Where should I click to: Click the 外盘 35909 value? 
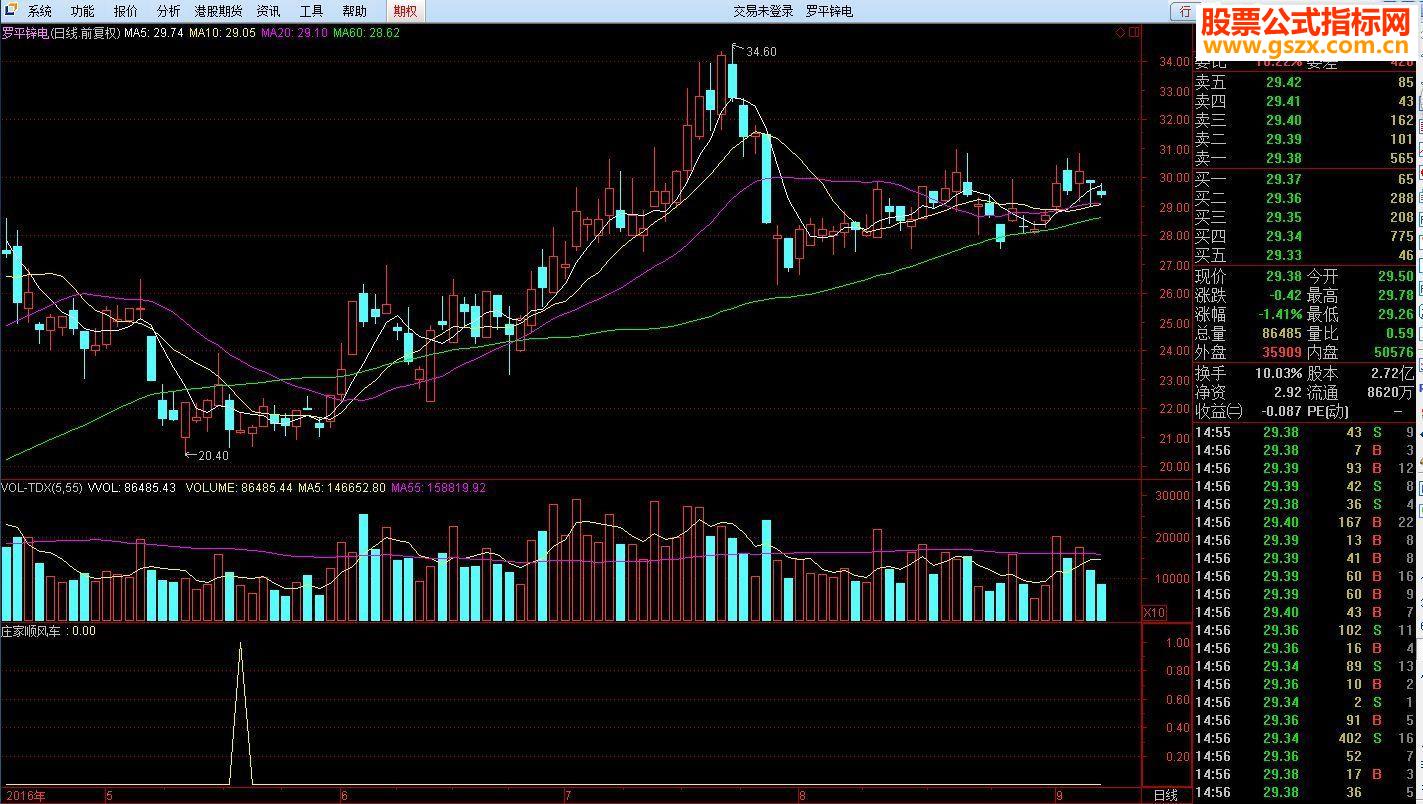1281,353
